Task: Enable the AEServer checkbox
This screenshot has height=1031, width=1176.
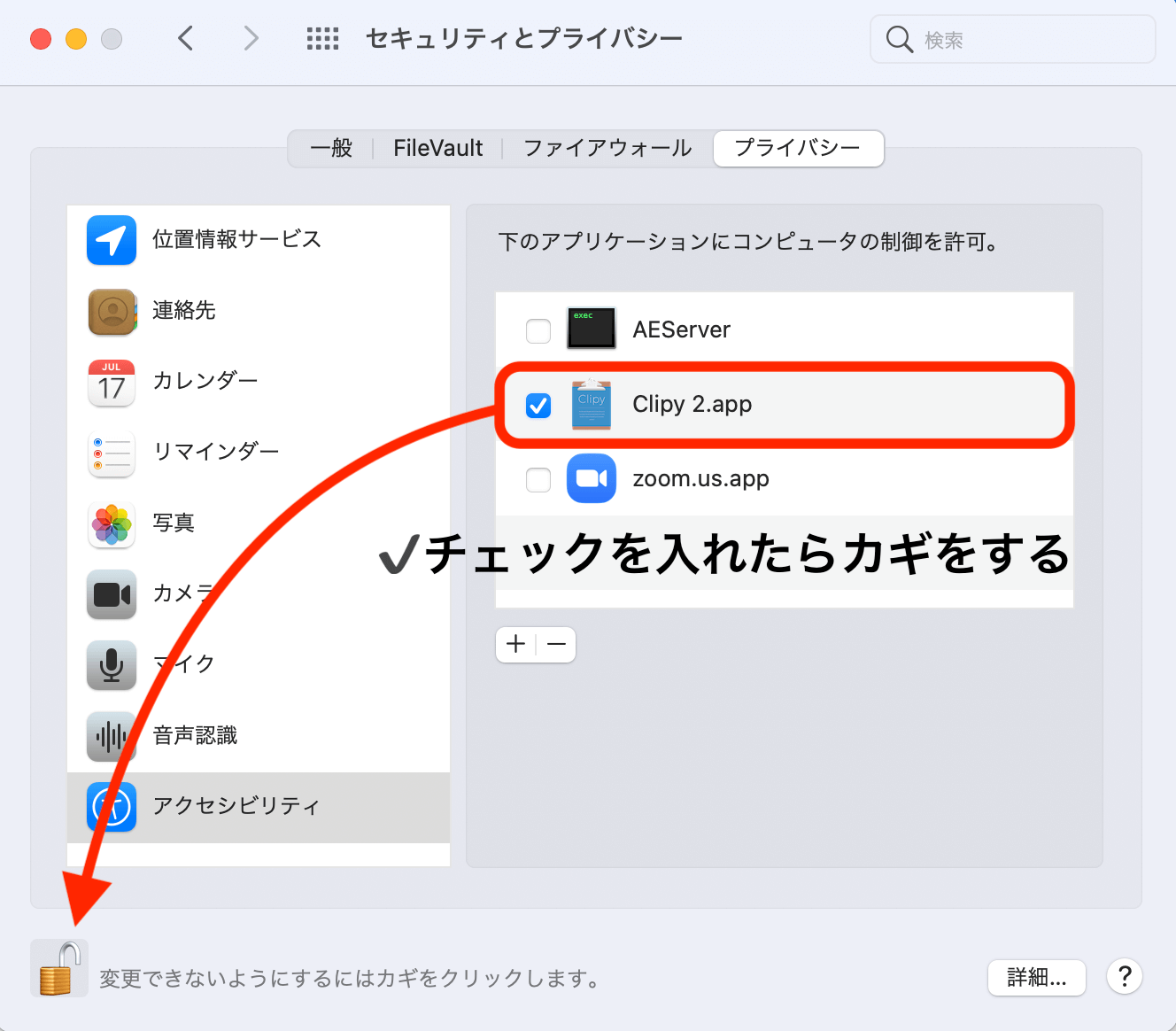Action: (x=538, y=330)
